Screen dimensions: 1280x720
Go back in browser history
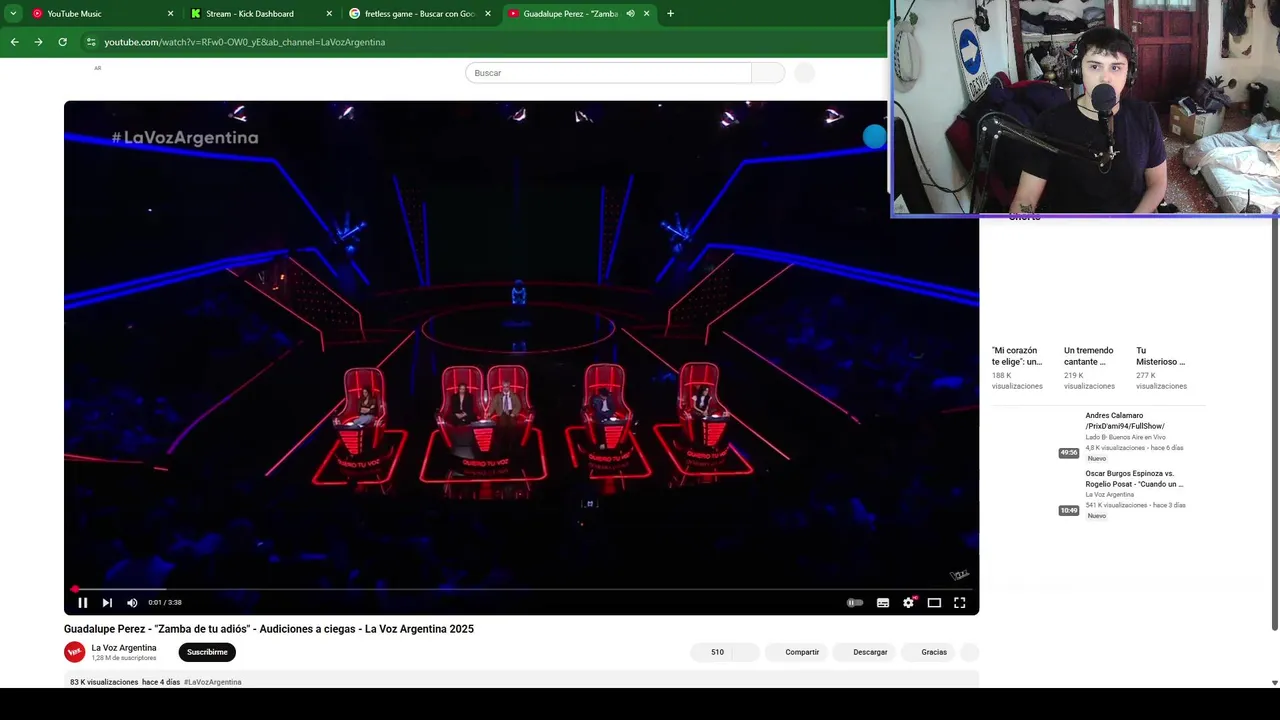14,42
